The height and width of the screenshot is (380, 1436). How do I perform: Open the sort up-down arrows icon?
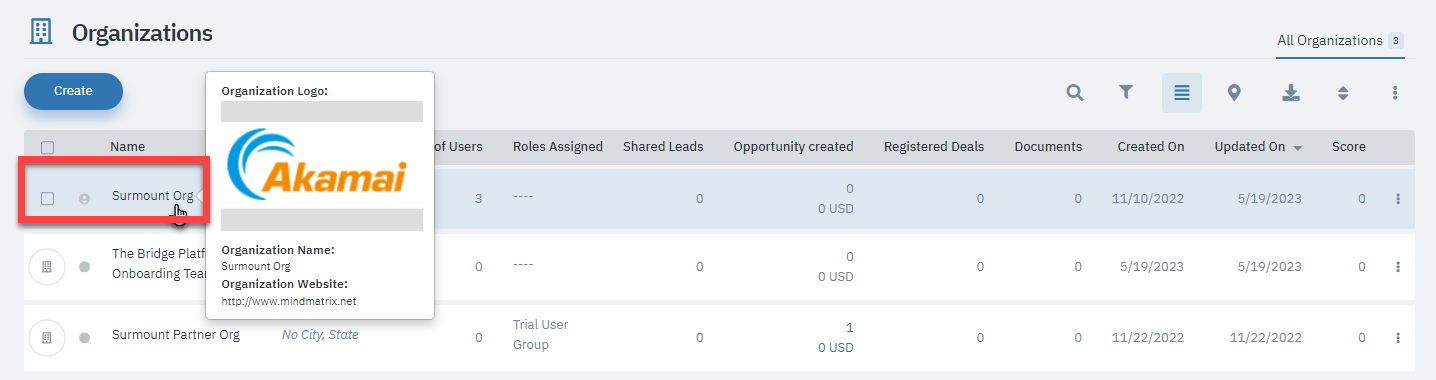[1343, 93]
